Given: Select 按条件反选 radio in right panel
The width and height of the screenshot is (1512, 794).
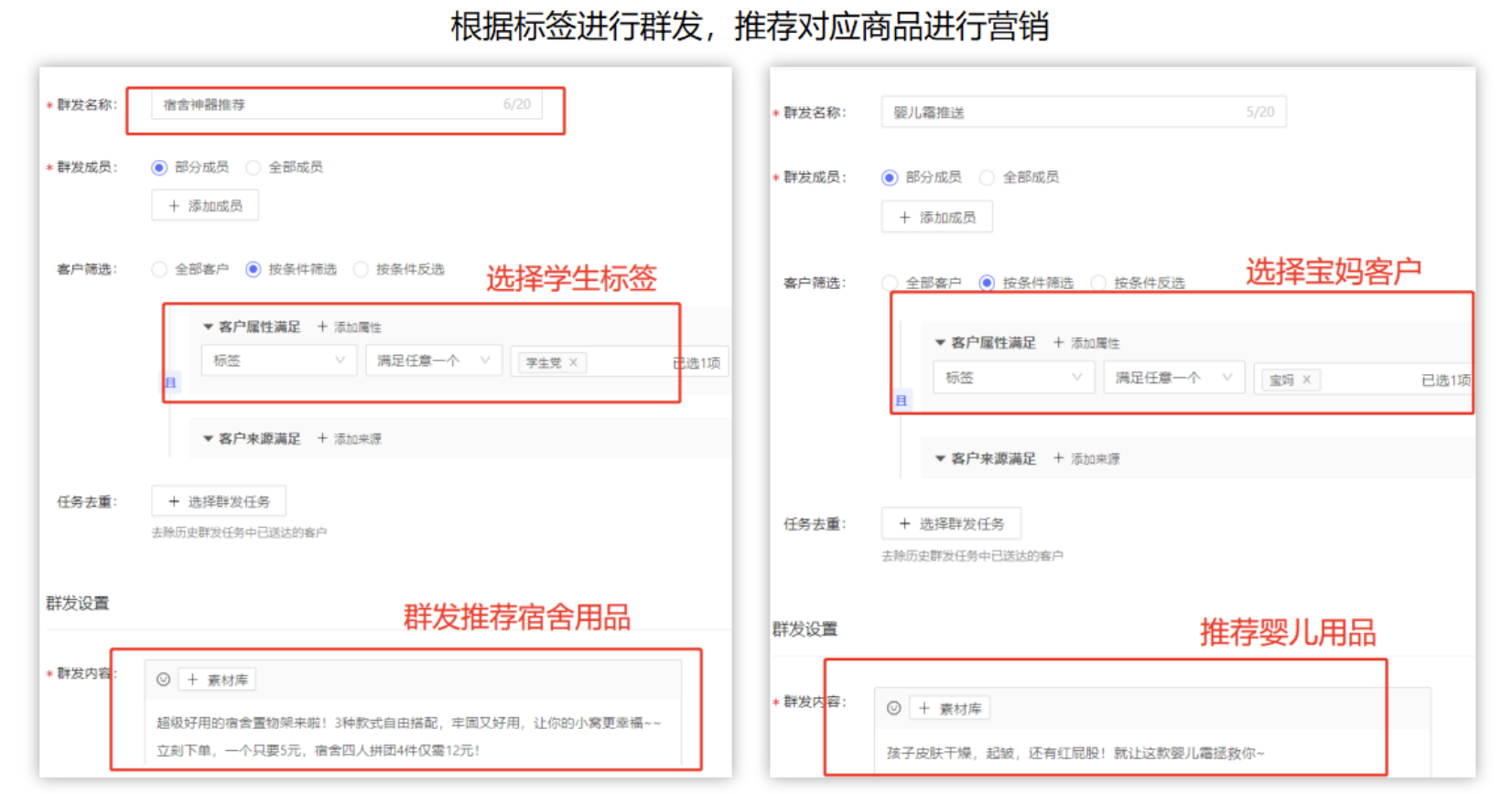Looking at the screenshot, I should [1098, 283].
